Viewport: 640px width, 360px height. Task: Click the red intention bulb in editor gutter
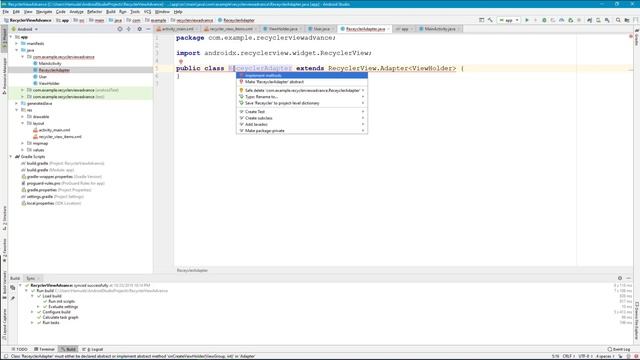(181, 62)
